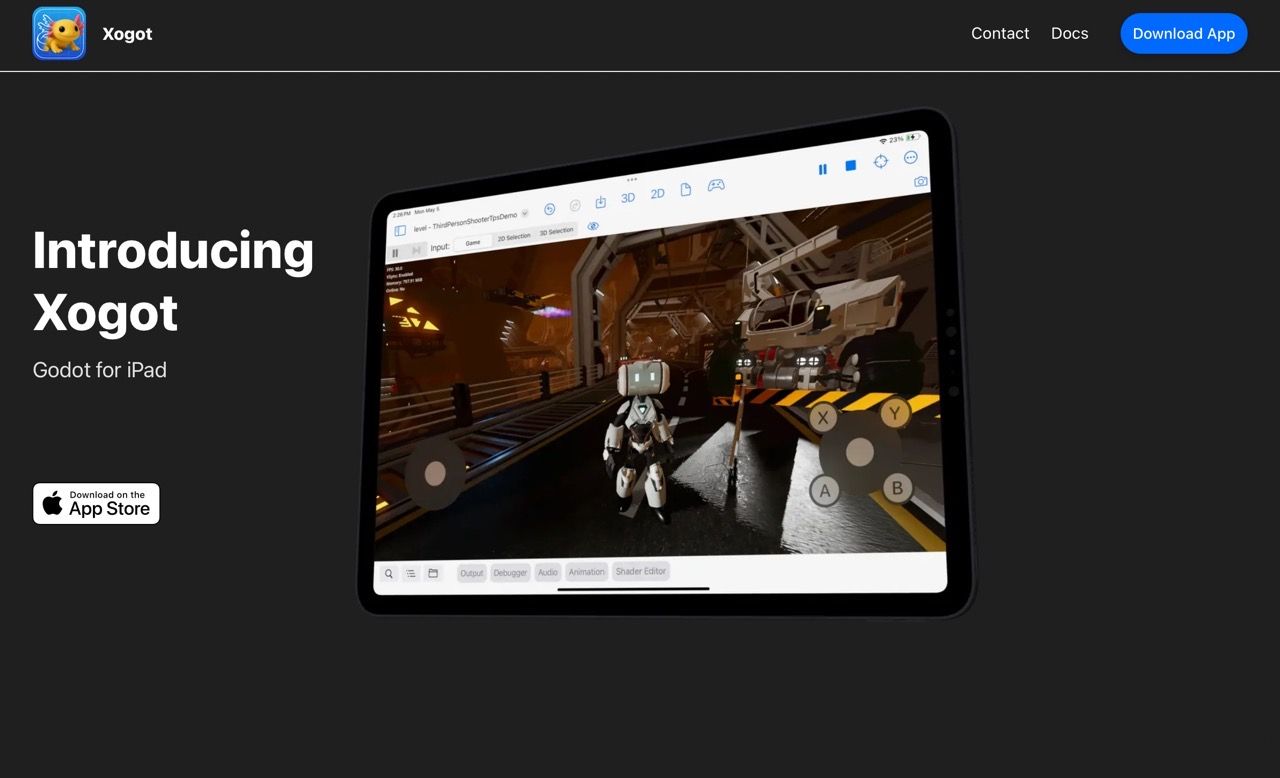Click the list outline icon
1280x778 pixels.
point(411,574)
